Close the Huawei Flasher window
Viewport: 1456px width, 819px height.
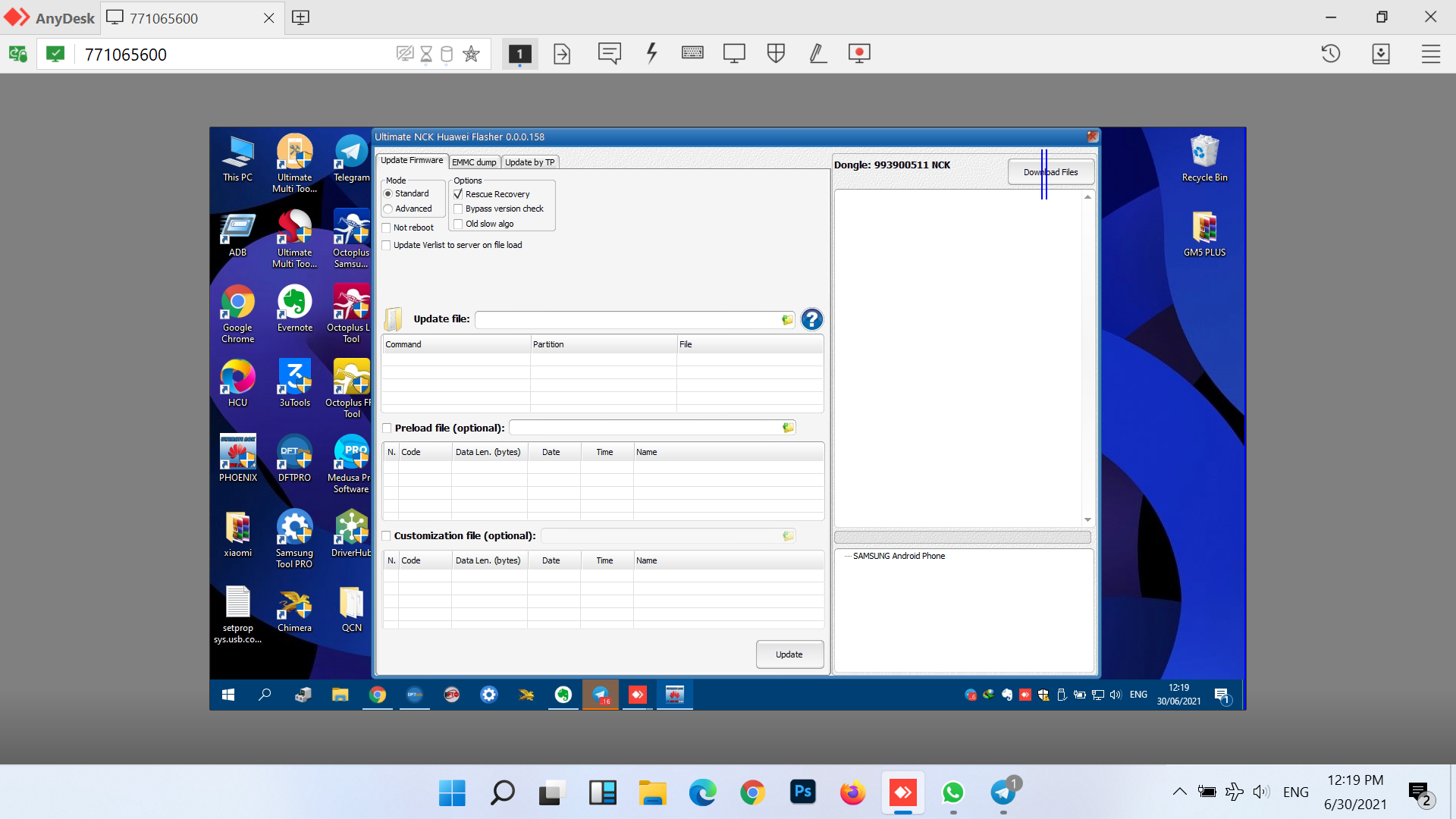(1092, 136)
